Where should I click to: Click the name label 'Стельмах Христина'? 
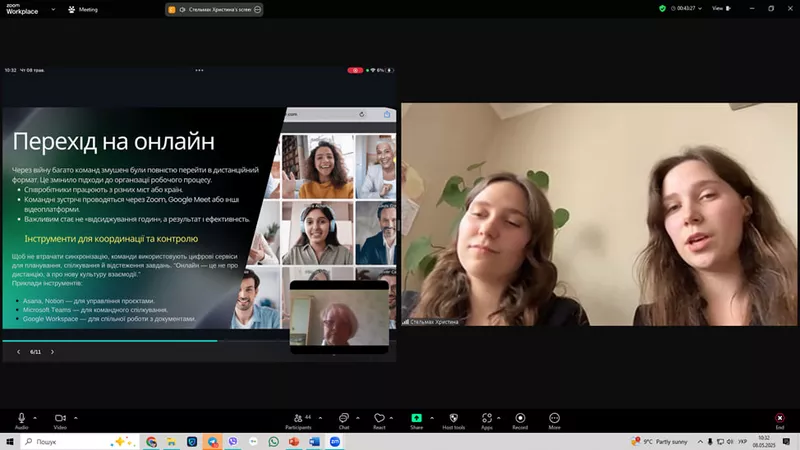point(434,322)
